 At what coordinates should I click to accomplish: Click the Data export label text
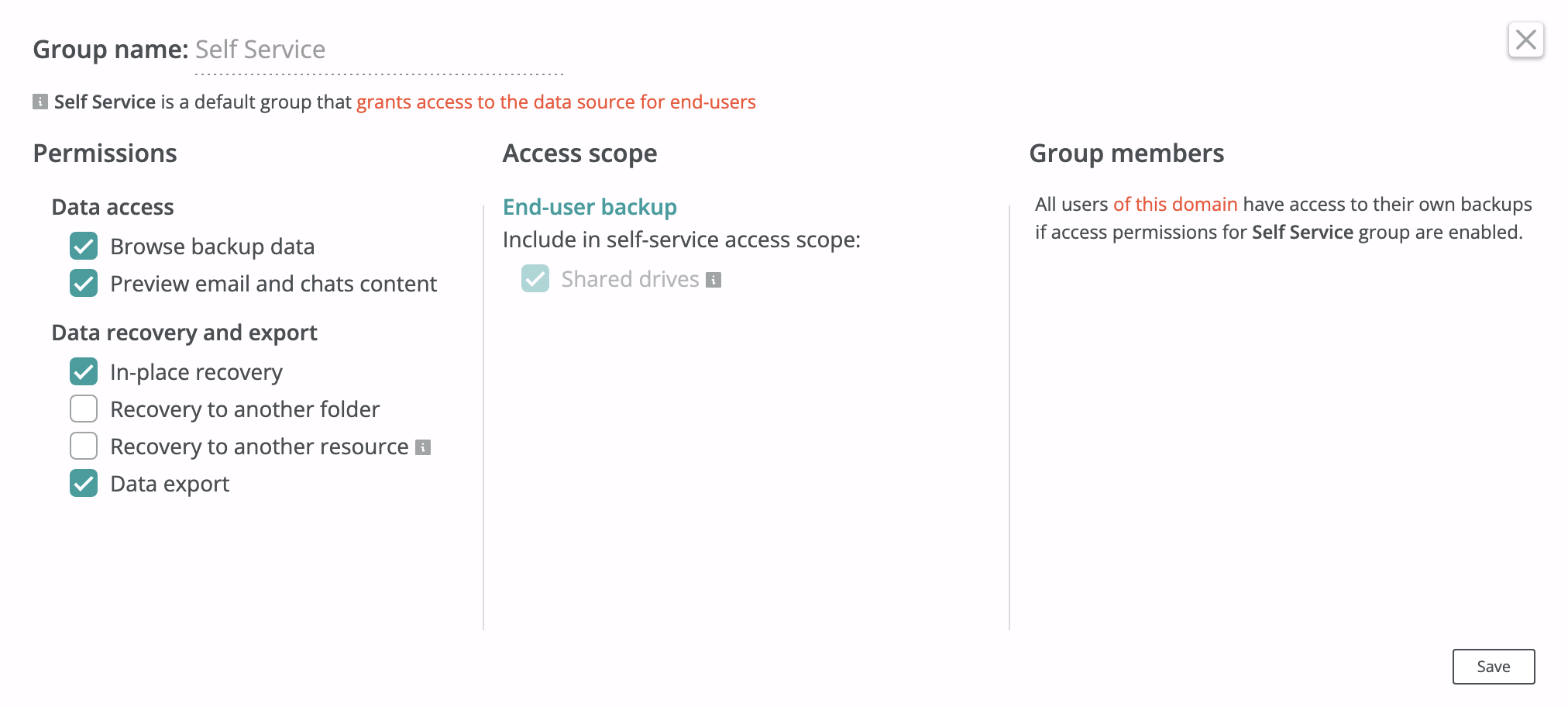pos(170,484)
